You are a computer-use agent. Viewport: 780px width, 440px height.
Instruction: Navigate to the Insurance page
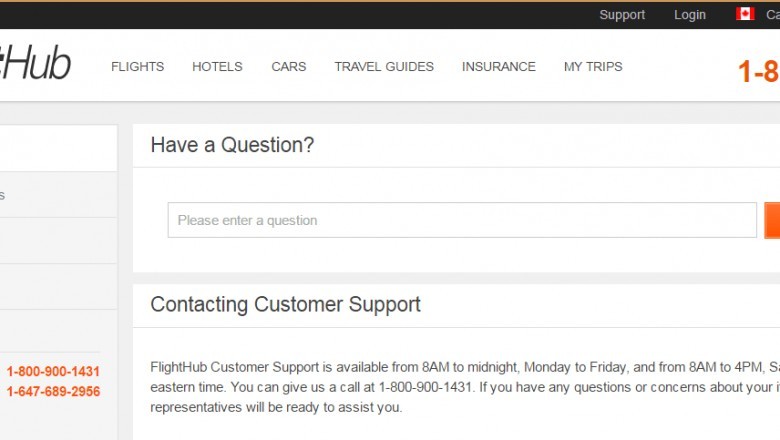pos(498,67)
